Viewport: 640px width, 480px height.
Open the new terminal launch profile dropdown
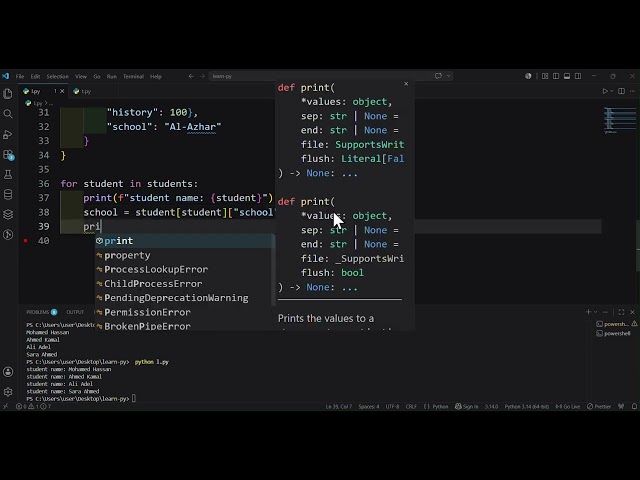596,312
